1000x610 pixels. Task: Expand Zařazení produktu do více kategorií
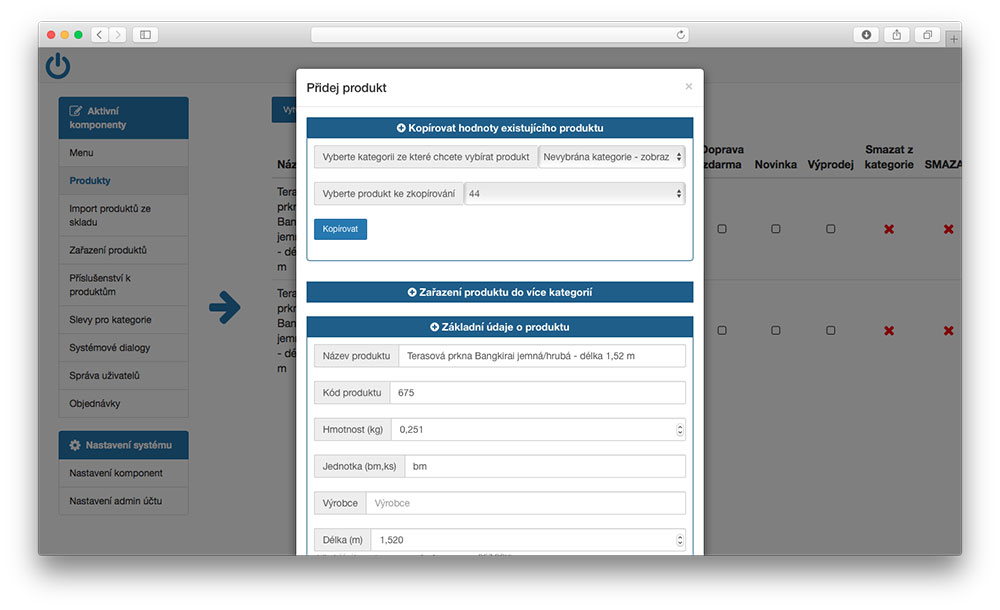tap(499, 292)
